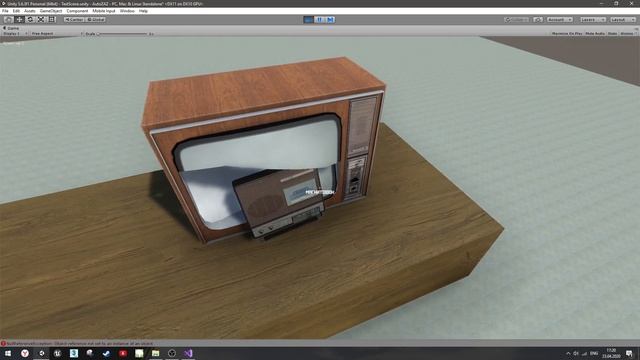This screenshot has height=360, width=640.
Task: Open File Explorer from the taskbar
Action: pyautogui.click(x=155, y=353)
